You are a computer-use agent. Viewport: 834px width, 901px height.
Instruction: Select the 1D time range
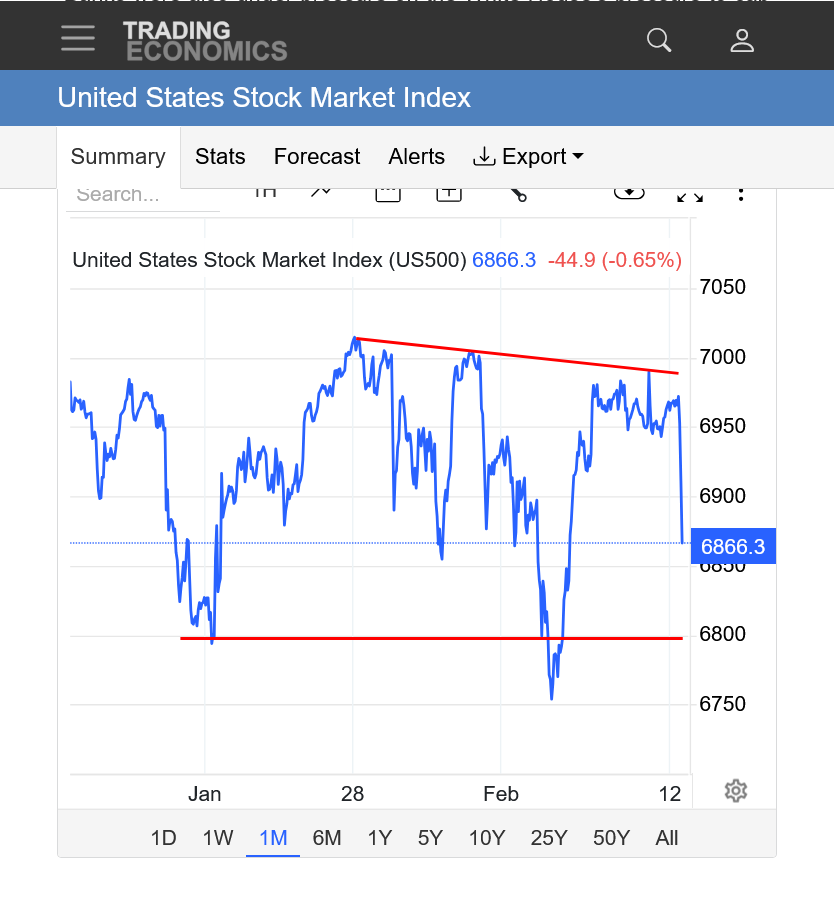[x=163, y=838]
